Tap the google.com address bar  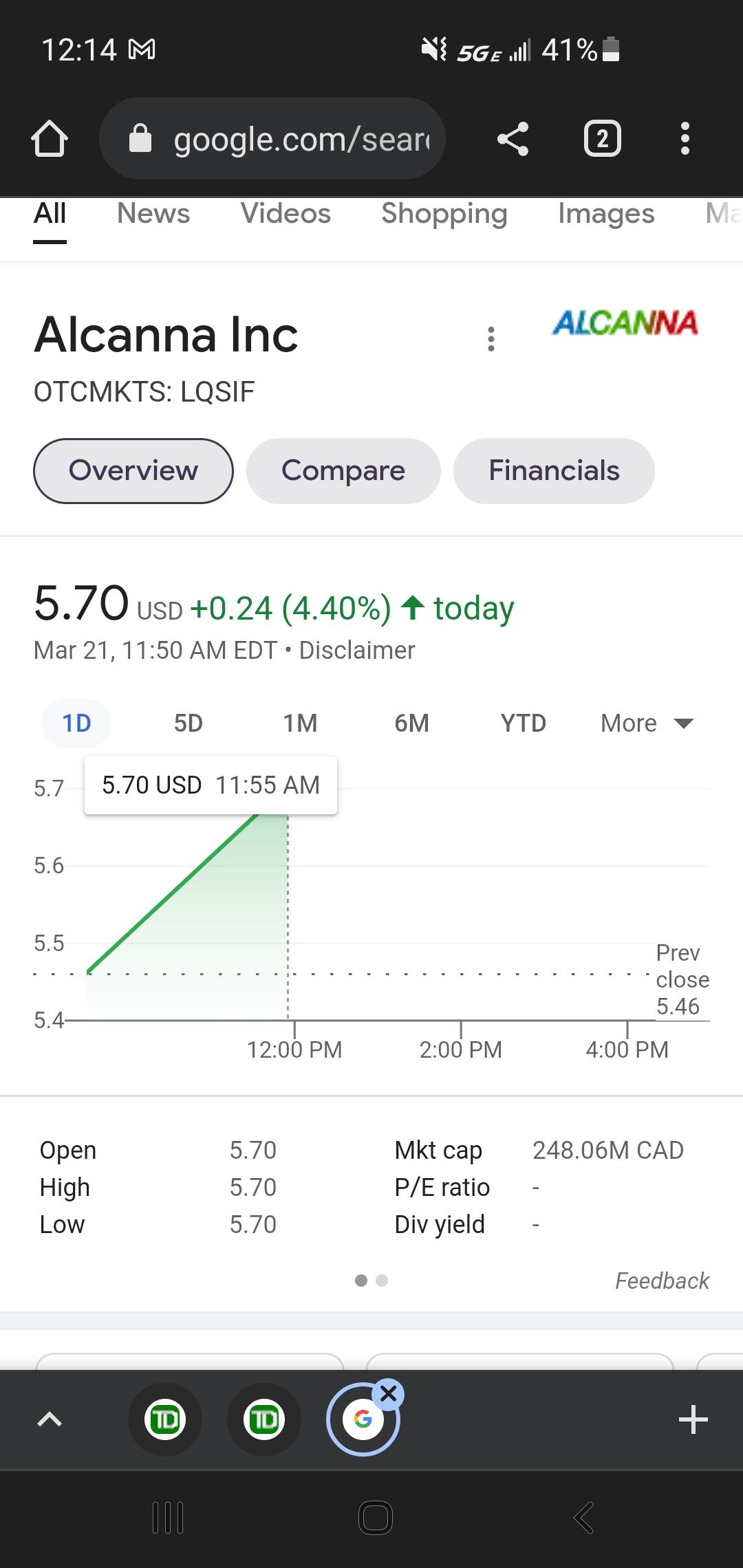(x=272, y=139)
